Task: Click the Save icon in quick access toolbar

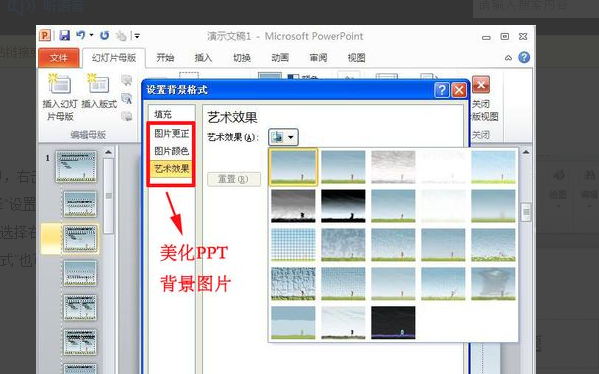Action: point(65,36)
